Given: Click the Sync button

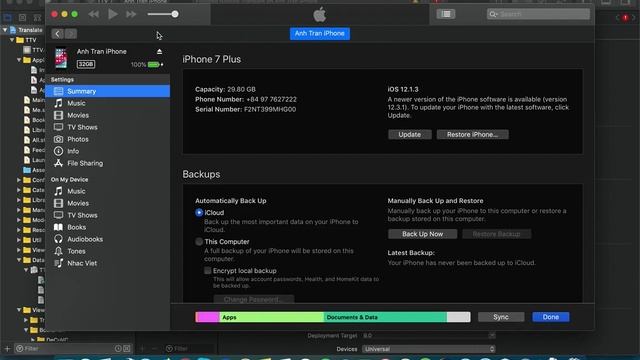Looking at the screenshot, I should (x=501, y=317).
